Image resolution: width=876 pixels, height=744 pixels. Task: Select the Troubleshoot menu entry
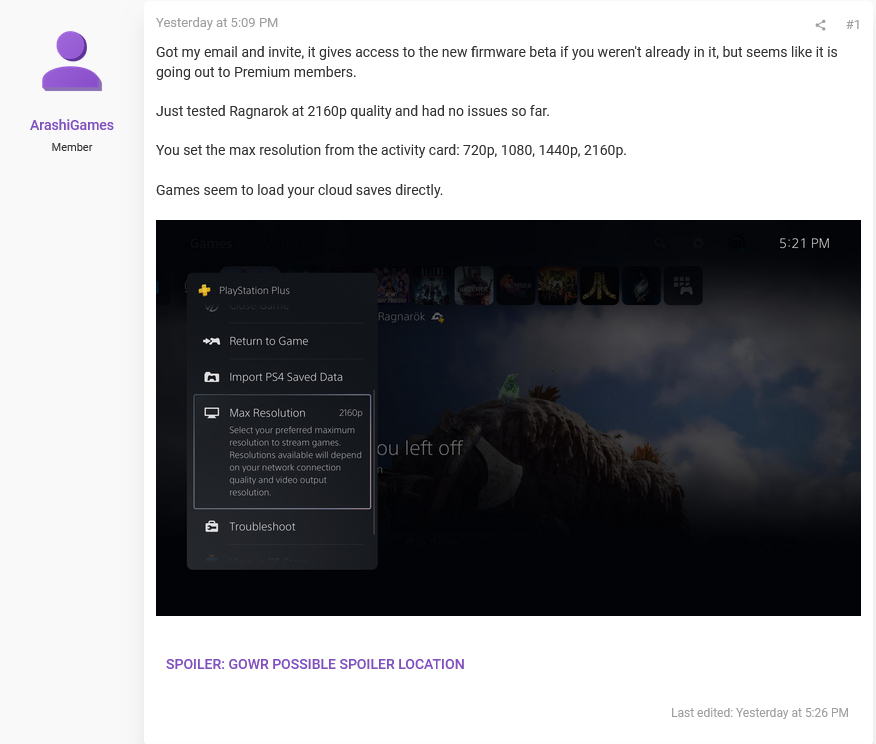tap(262, 527)
